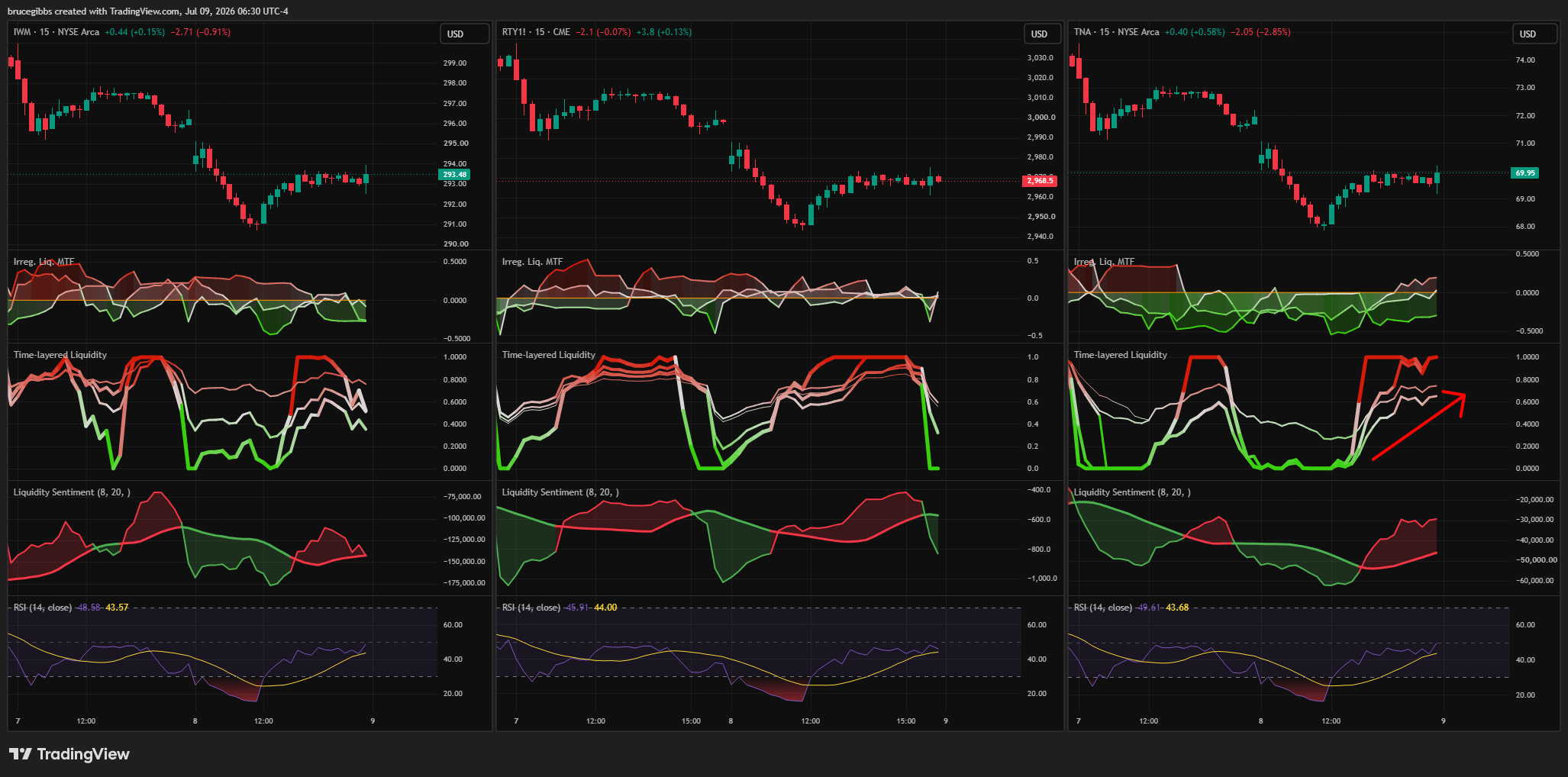Click the +0.44 (+0.15%) change value on IWM
Screen dimensions: 1568x777
click(x=135, y=32)
